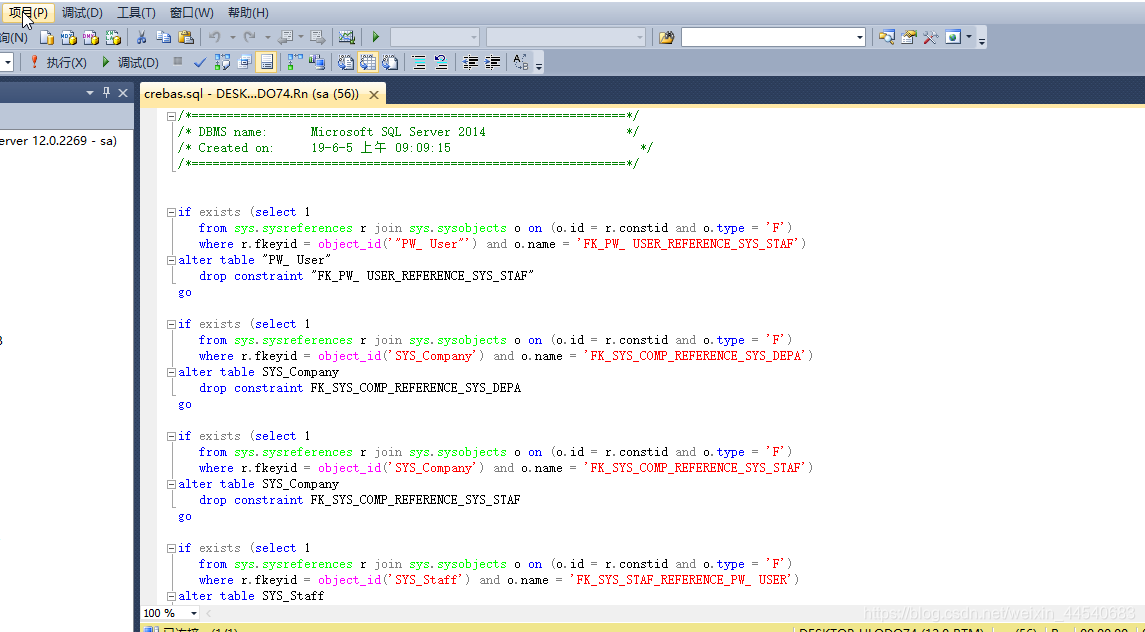Click the 执行(X) execute button
The width and height of the screenshot is (1145, 632).
[x=58, y=62]
